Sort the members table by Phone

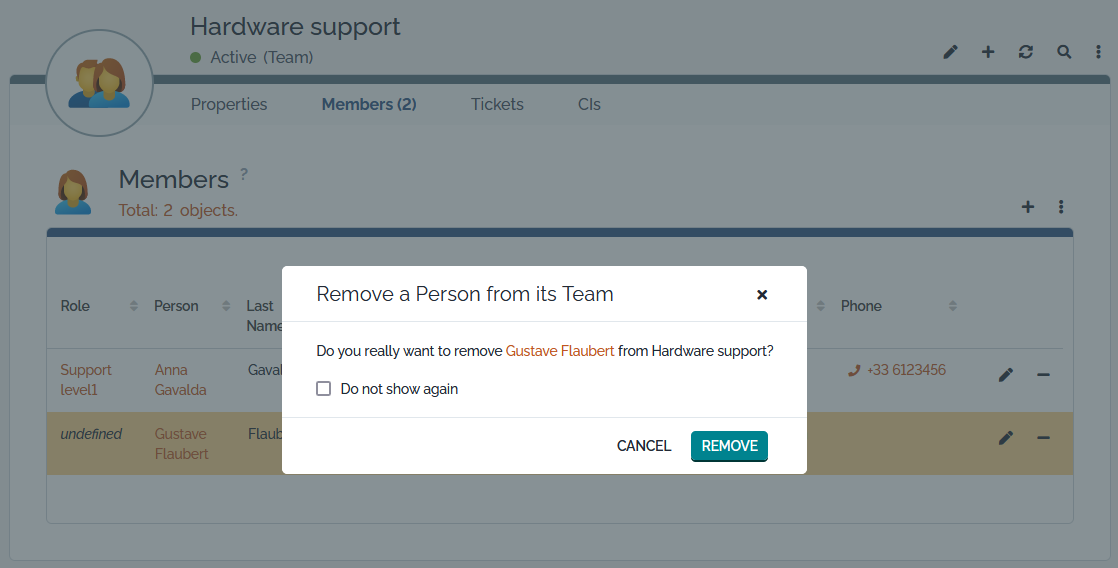point(952,306)
